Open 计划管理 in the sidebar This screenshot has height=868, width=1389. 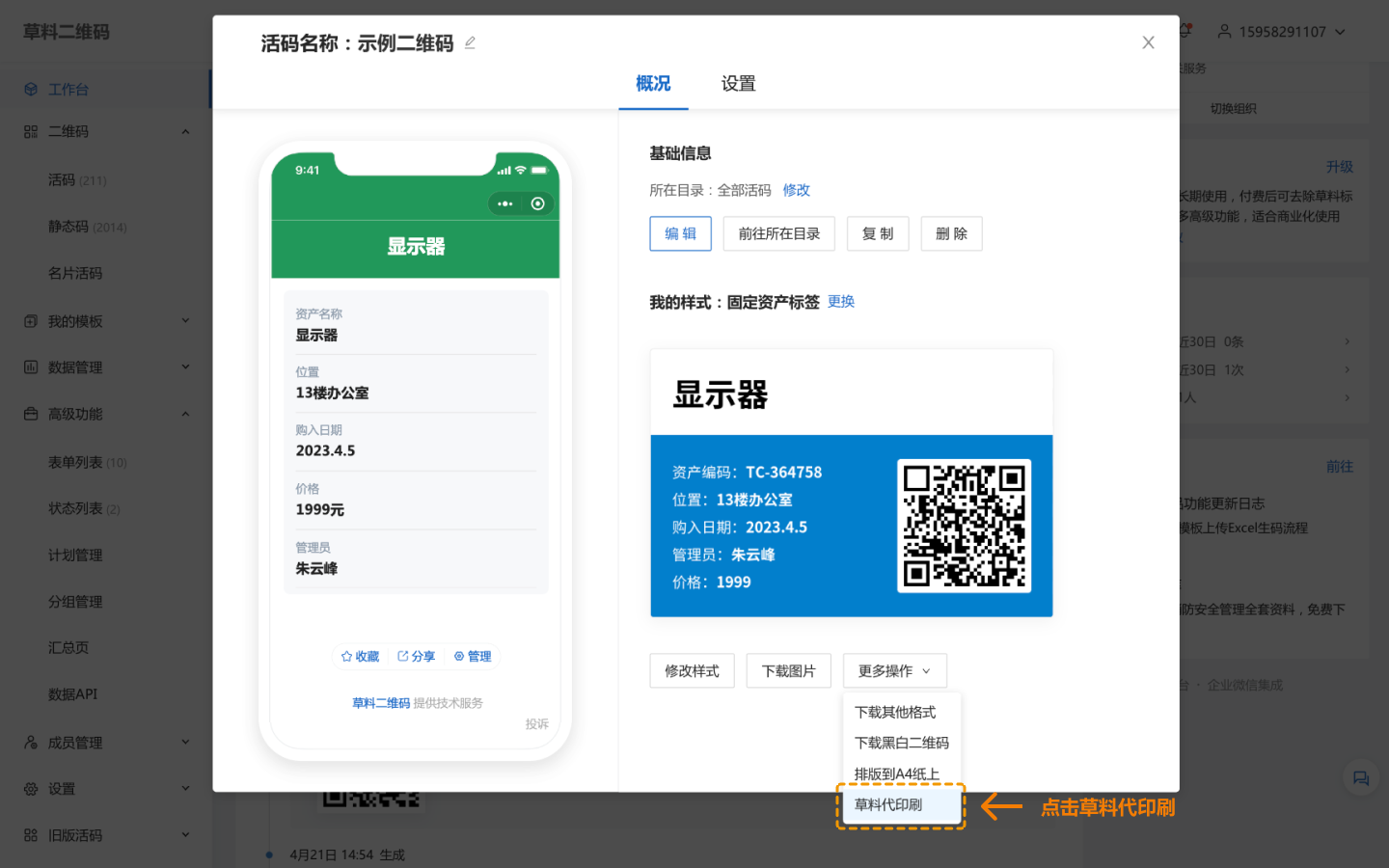click(75, 556)
